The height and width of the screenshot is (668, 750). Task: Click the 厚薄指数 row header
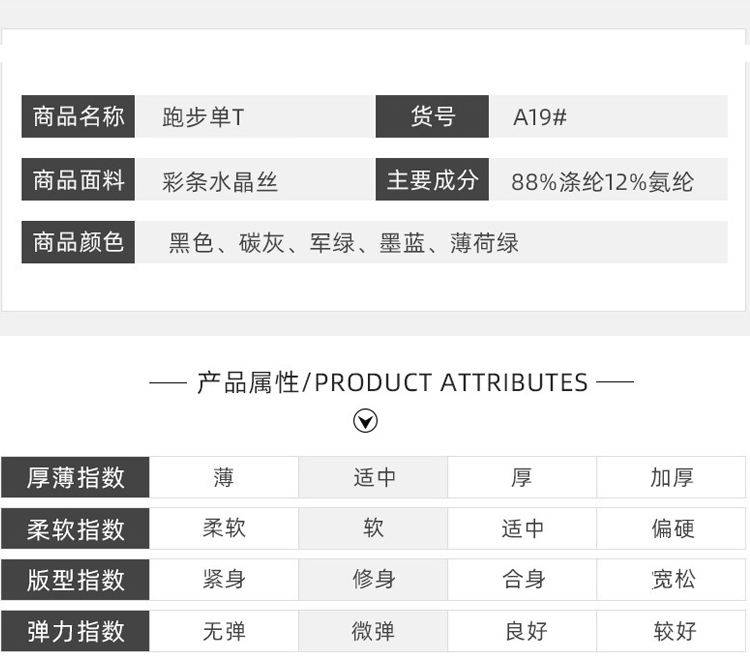pos(75,477)
